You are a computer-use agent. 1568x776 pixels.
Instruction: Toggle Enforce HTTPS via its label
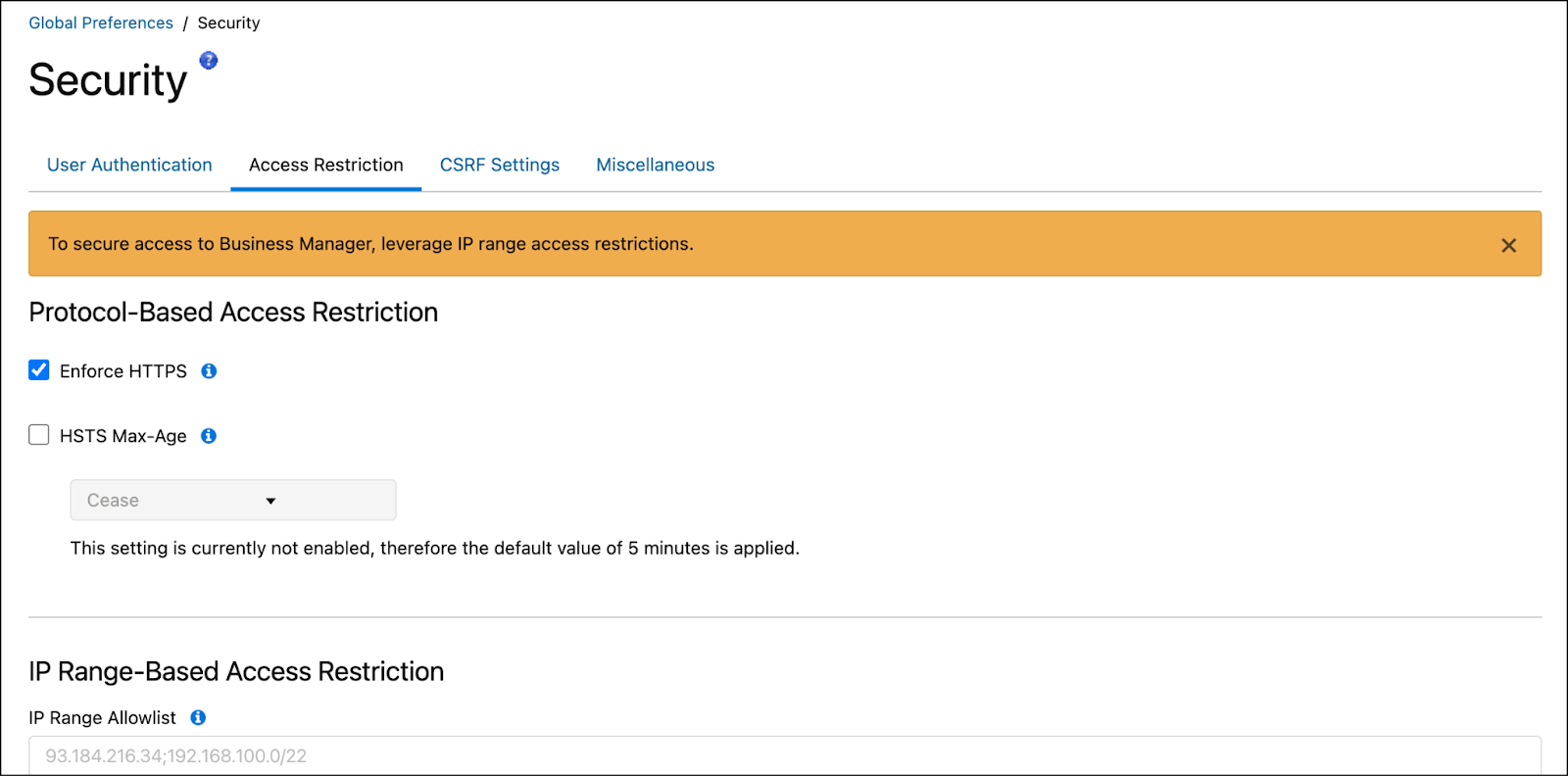pyautogui.click(x=123, y=370)
